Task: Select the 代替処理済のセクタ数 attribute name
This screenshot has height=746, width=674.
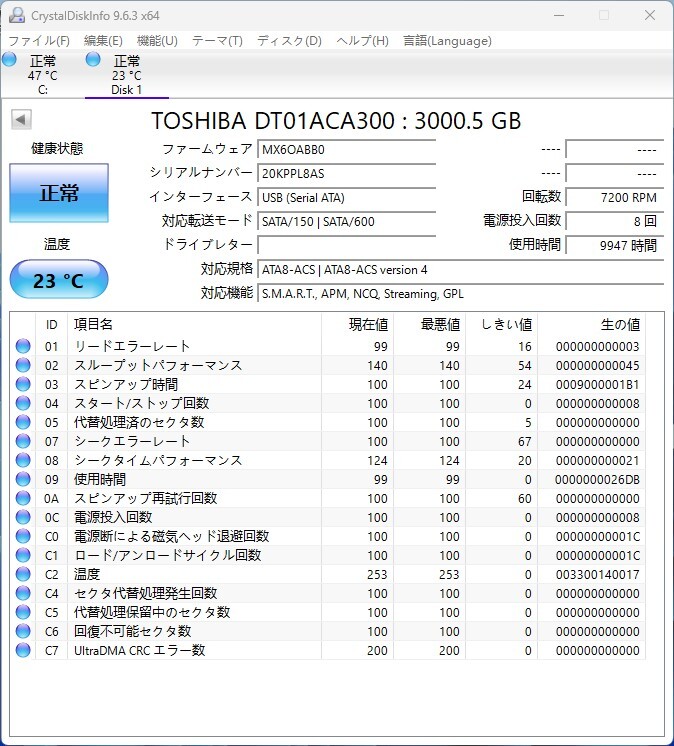Action: [x=139, y=422]
